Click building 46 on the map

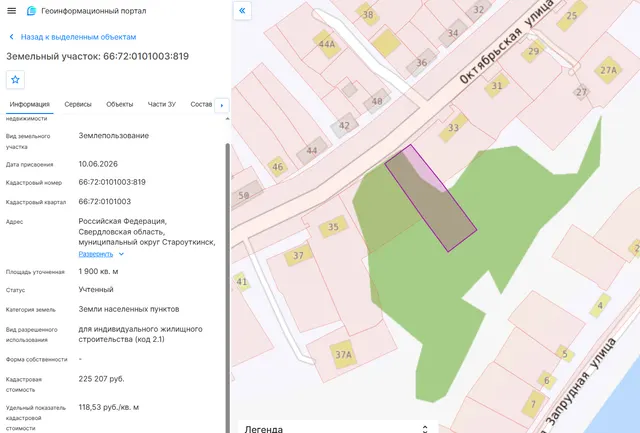click(x=278, y=167)
